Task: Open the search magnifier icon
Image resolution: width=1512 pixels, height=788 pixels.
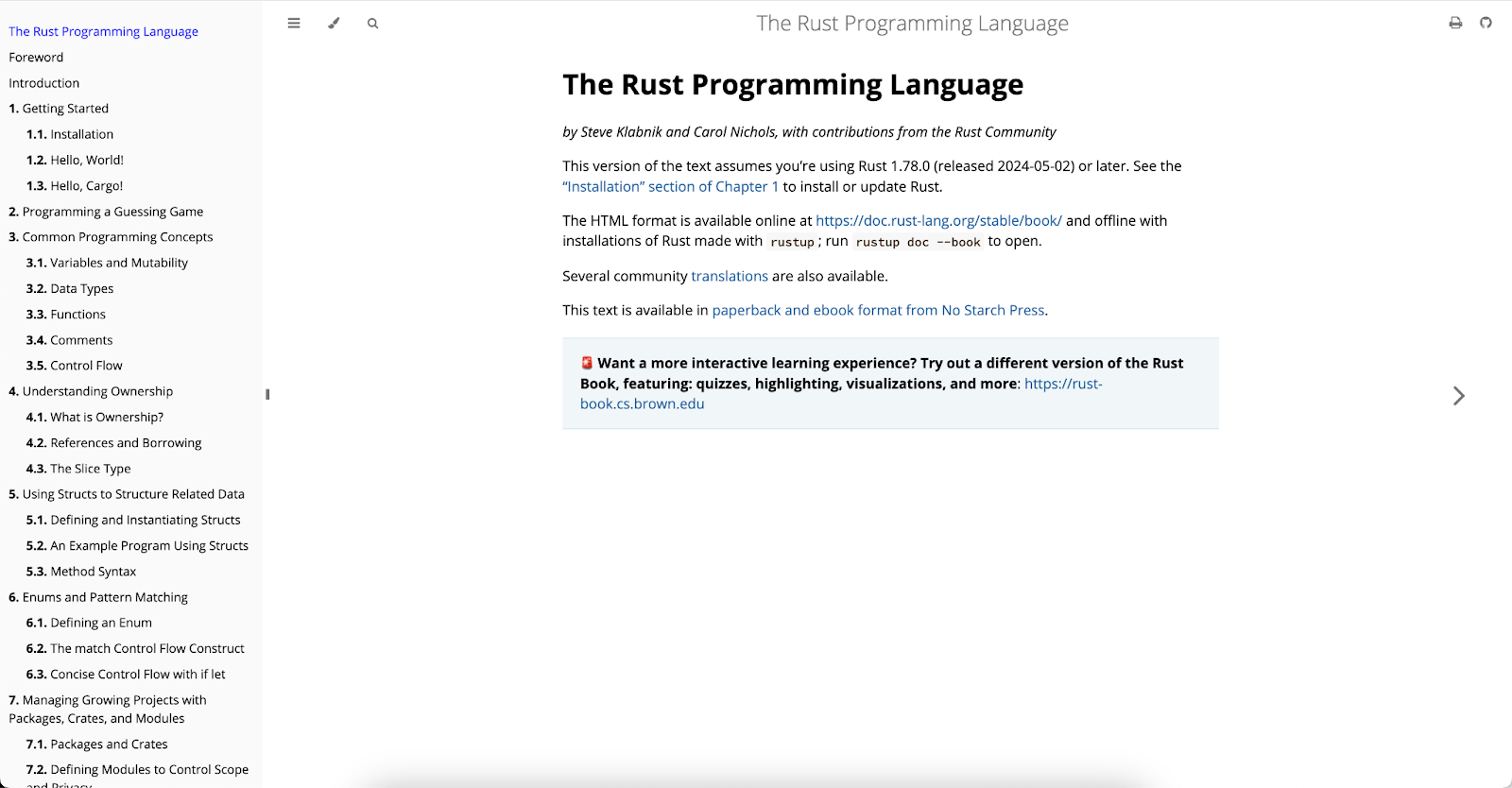Action: [373, 24]
